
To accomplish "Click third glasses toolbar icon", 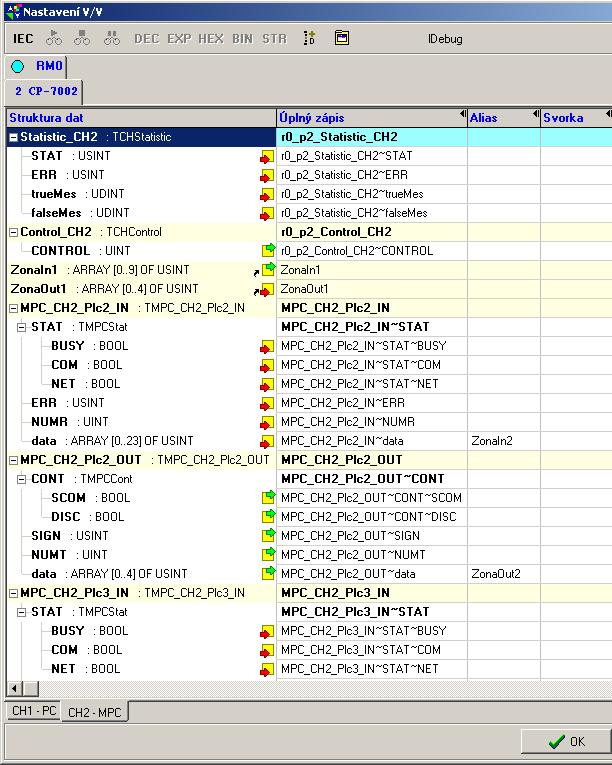I will (x=112, y=38).
